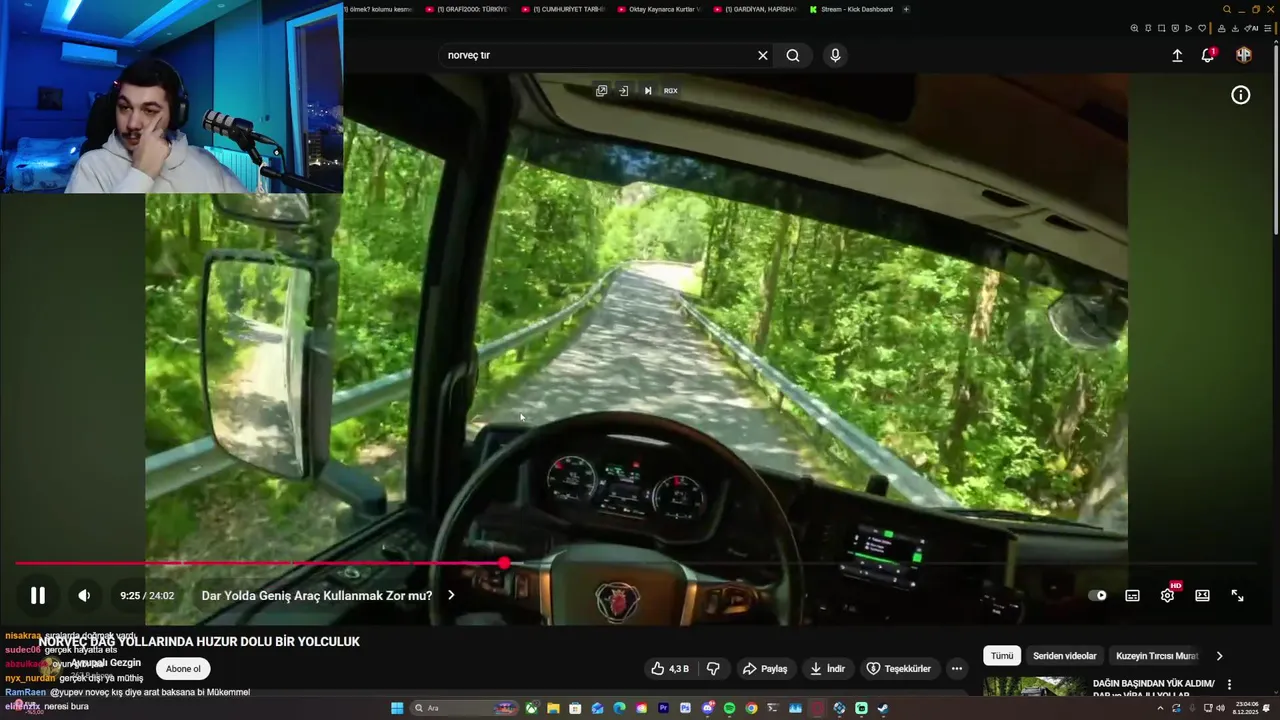Open YouTube notifications bell

(1208, 56)
